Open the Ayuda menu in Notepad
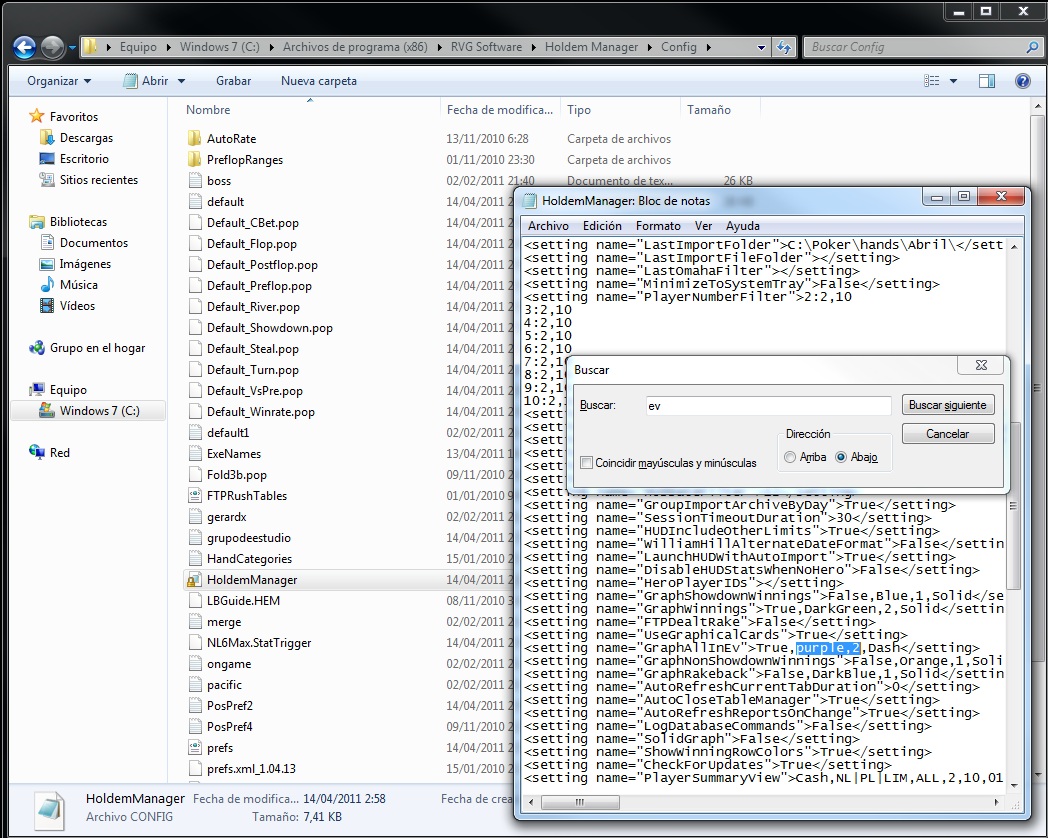Screen dimensions: 1048x838 point(743,226)
